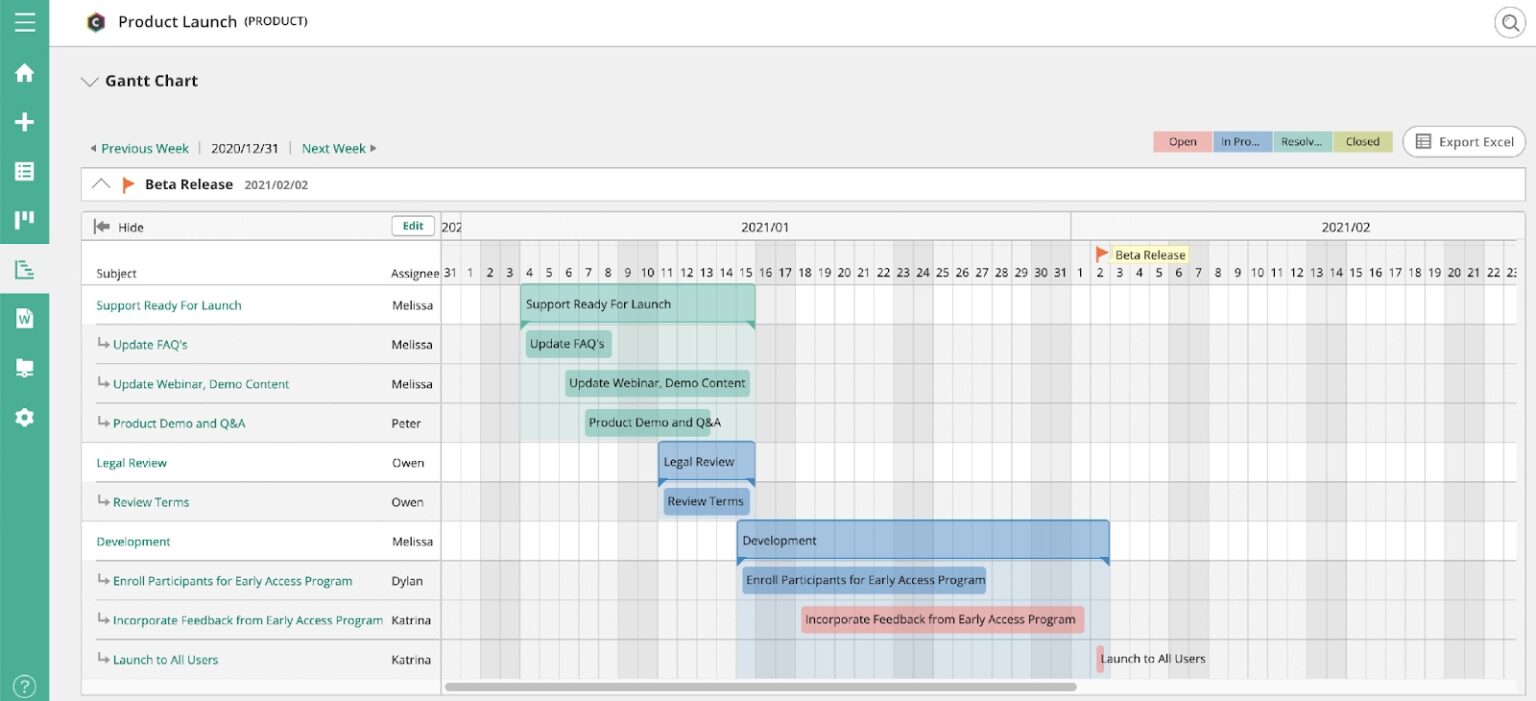Open the Development task link
The width and height of the screenshot is (1536, 701).
(133, 541)
